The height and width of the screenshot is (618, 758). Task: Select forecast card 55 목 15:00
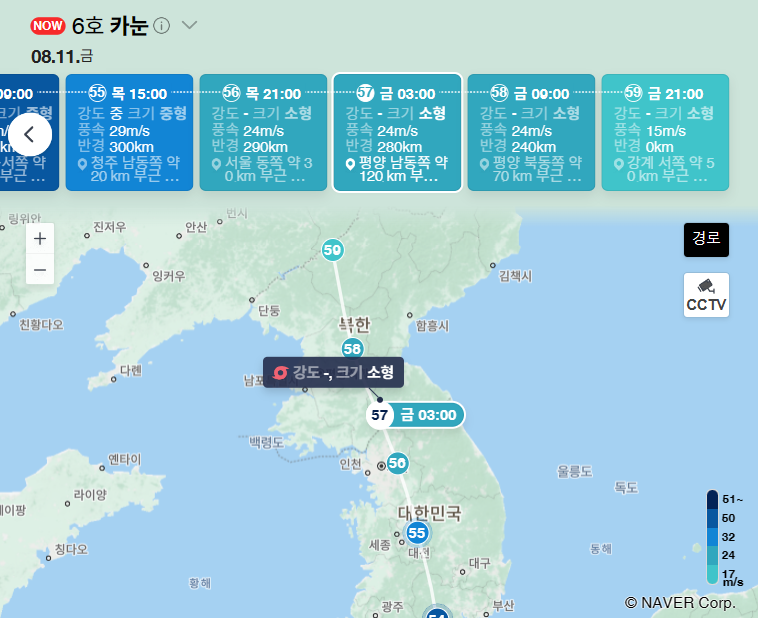coord(129,132)
